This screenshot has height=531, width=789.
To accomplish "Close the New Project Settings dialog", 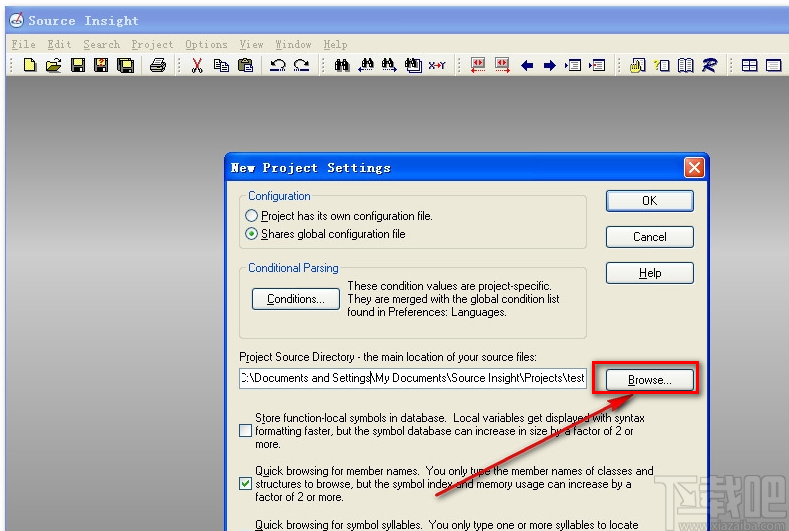I will tap(694, 168).
